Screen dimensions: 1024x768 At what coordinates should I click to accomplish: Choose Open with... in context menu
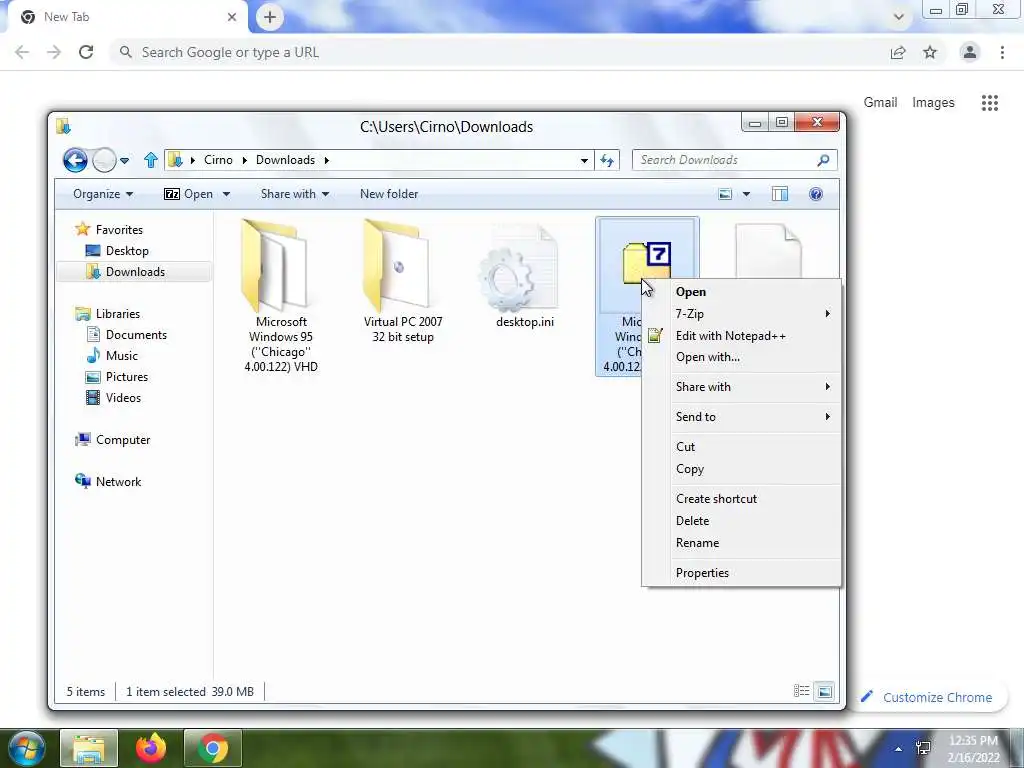[x=741, y=357]
